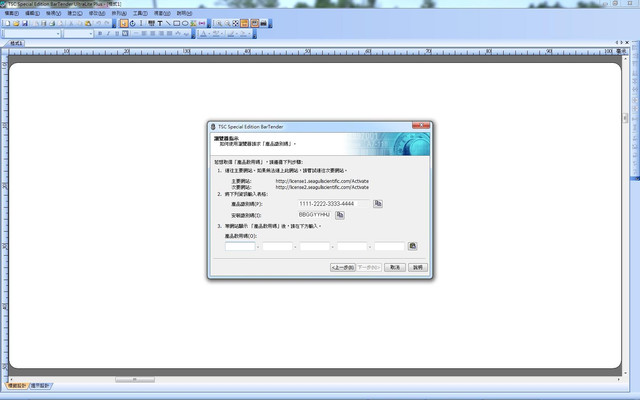
Task: Select the Line drawing tool
Action: point(168,23)
